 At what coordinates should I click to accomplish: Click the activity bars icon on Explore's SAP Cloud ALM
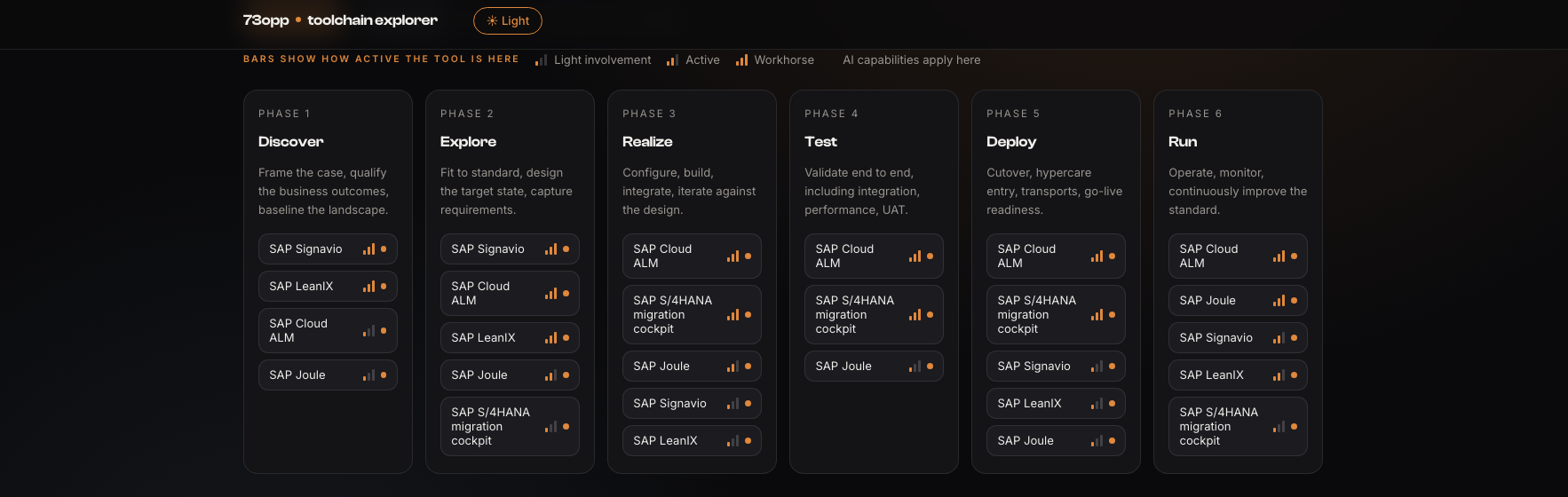point(550,294)
